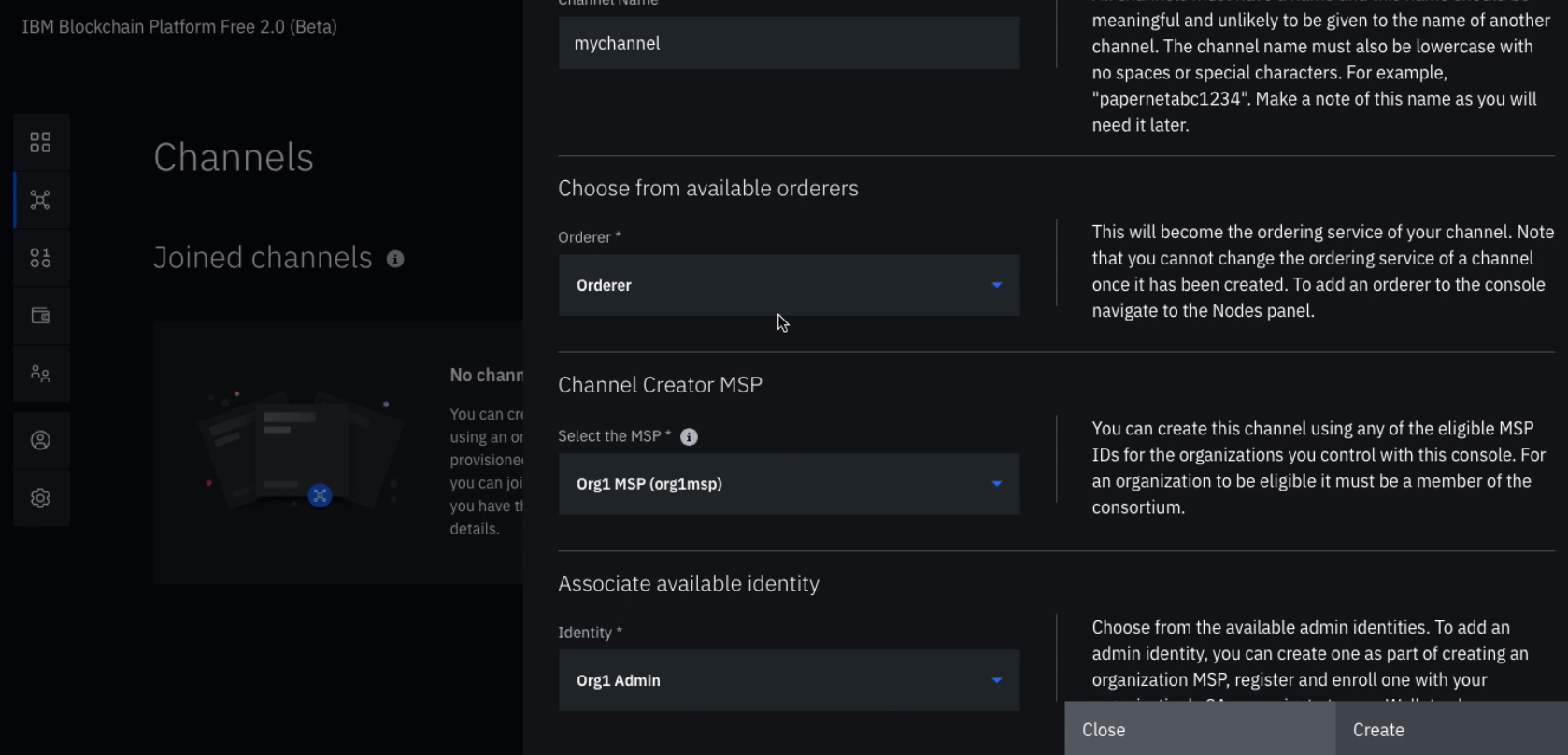This screenshot has width=1568, height=755.
Task: Open Smart contracts from the sidebar
Action: [x=40, y=258]
